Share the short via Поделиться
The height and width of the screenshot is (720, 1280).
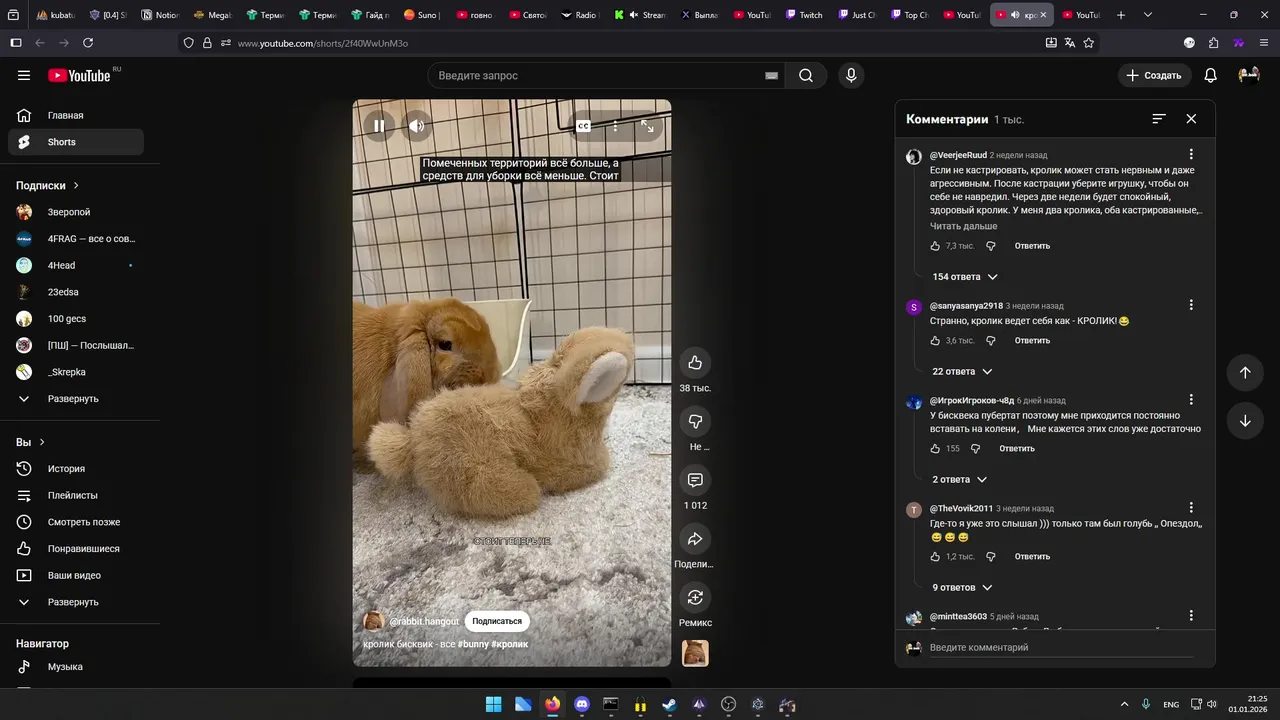(x=695, y=539)
